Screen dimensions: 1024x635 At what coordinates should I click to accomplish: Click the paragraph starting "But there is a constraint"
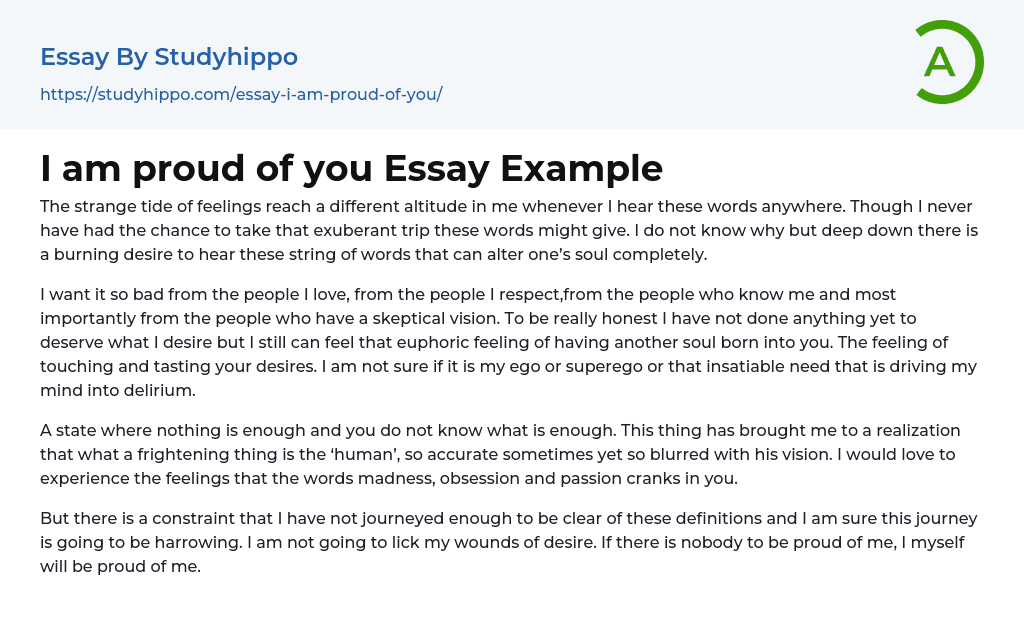point(509,542)
